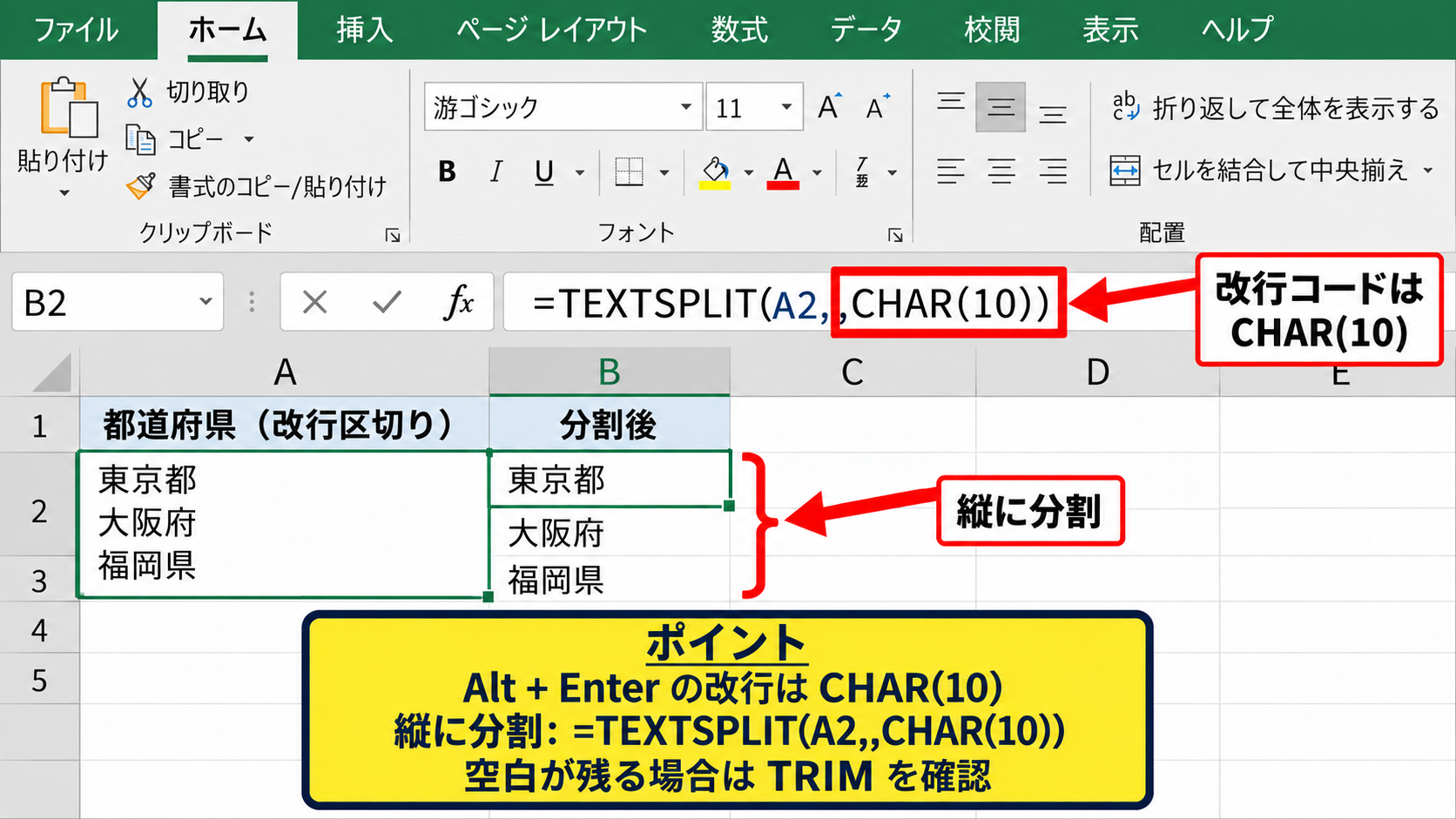Select the format painter brush icon

(x=141, y=185)
